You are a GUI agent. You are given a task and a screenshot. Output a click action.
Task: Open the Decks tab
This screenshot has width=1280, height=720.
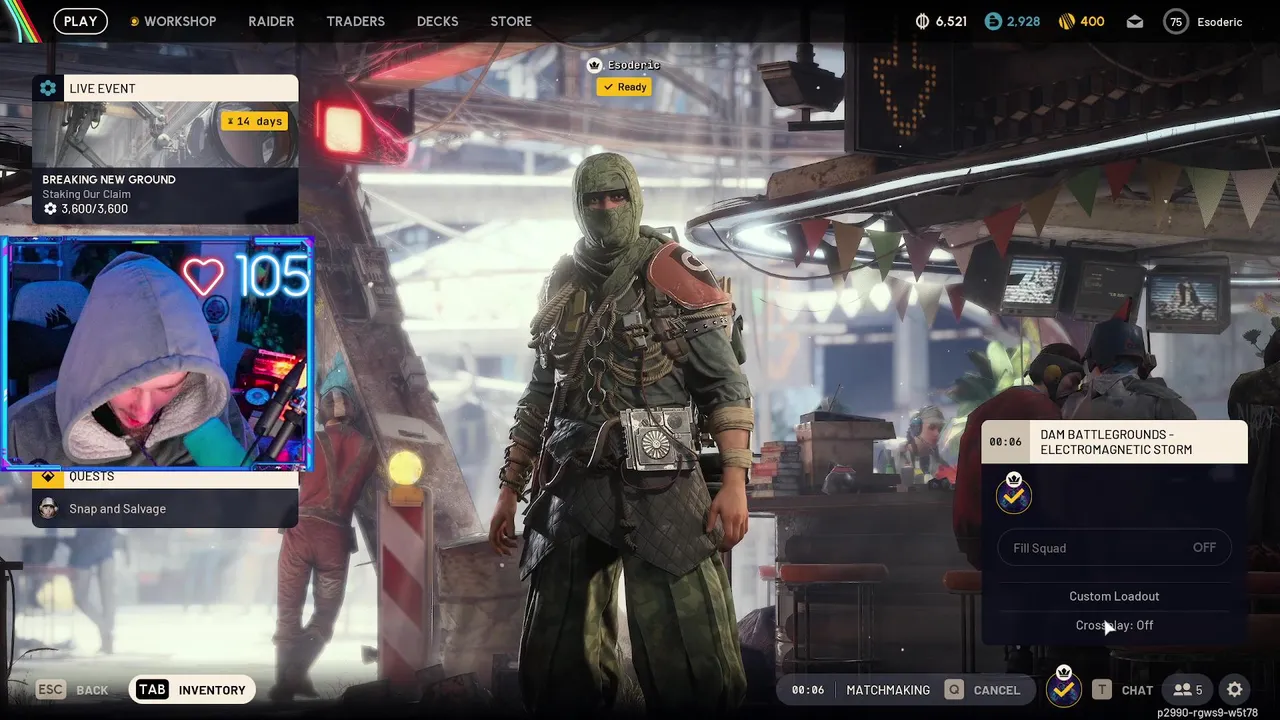(437, 21)
